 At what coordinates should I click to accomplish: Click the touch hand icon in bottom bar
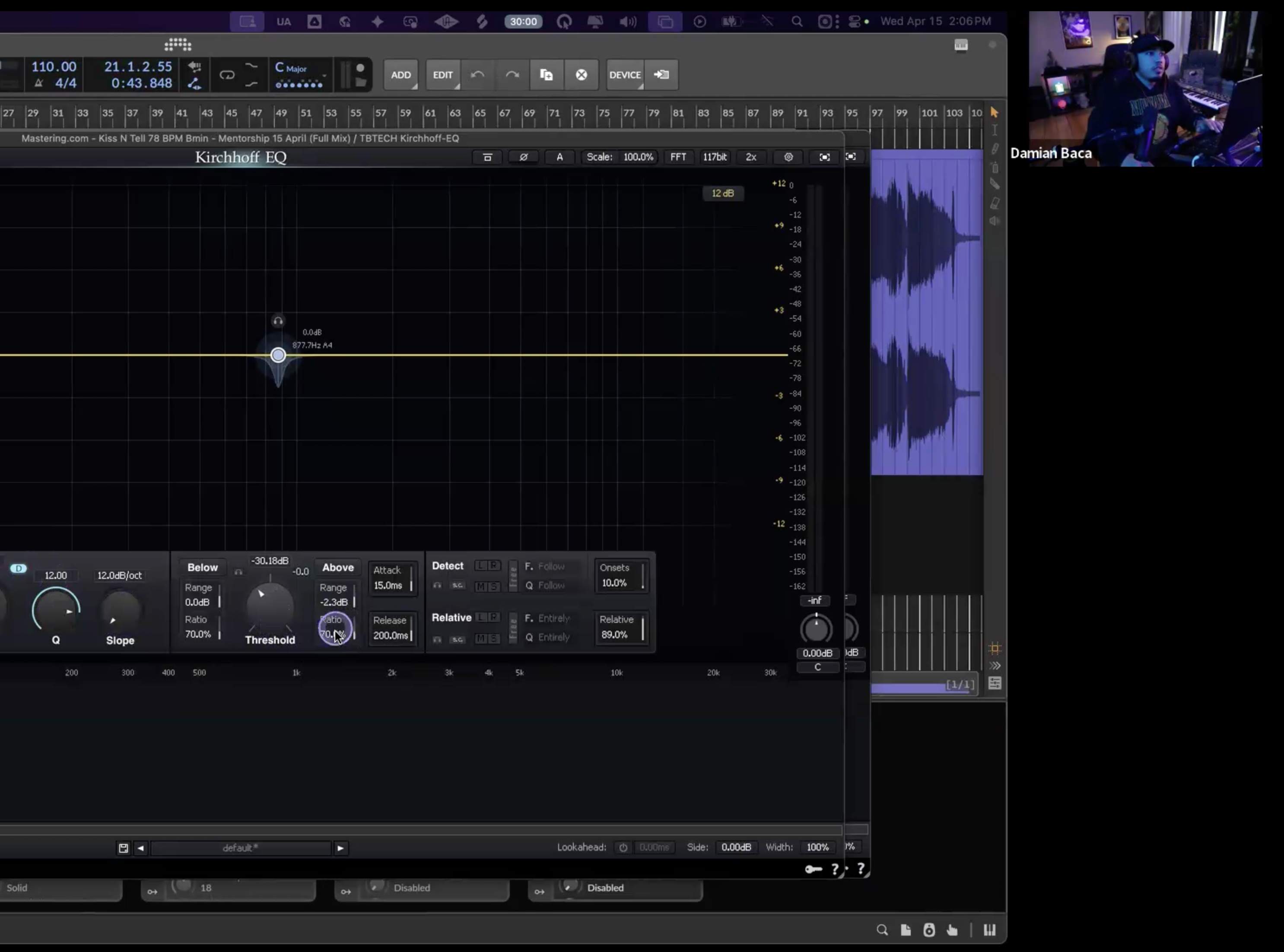(x=952, y=930)
